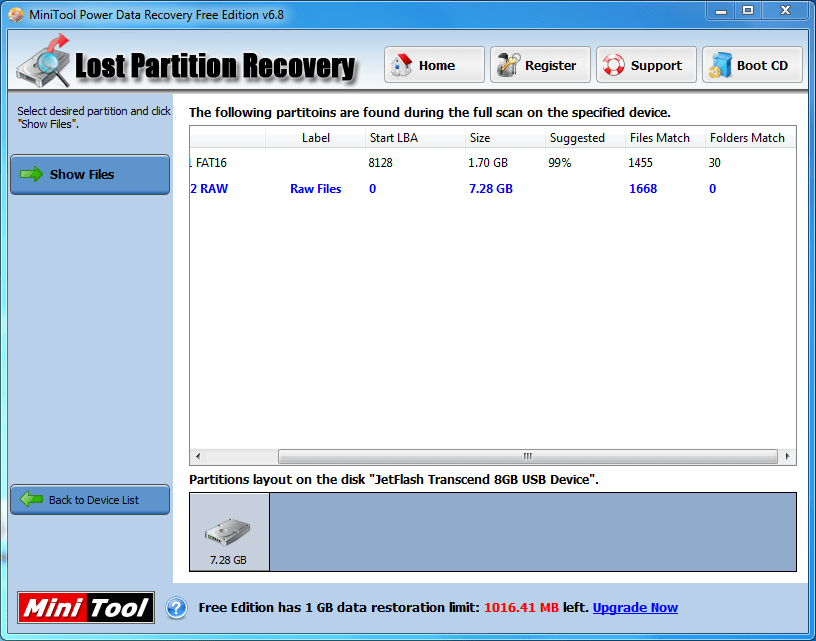Sort by the Start LBA column header
Screen dimensions: 816x641
point(415,138)
